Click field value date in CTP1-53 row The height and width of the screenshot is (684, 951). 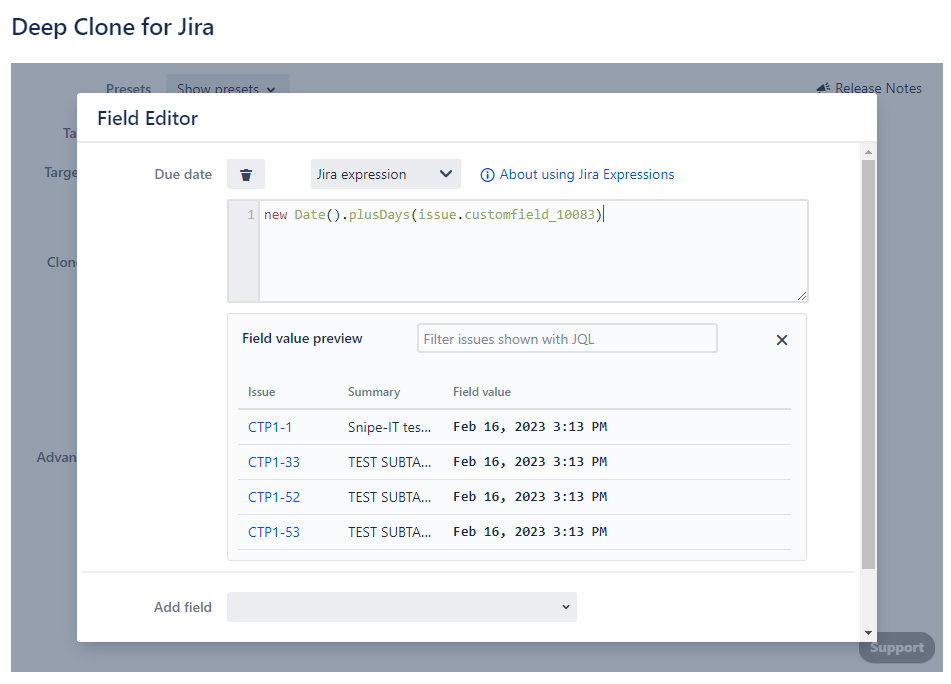(530, 532)
